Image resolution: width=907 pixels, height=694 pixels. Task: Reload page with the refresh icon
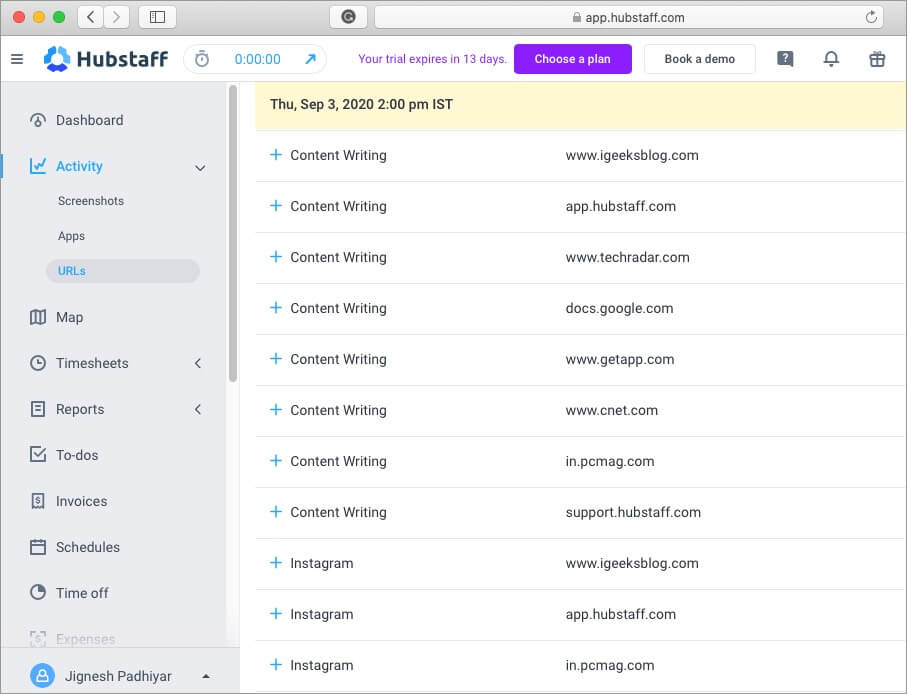tap(871, 17)
